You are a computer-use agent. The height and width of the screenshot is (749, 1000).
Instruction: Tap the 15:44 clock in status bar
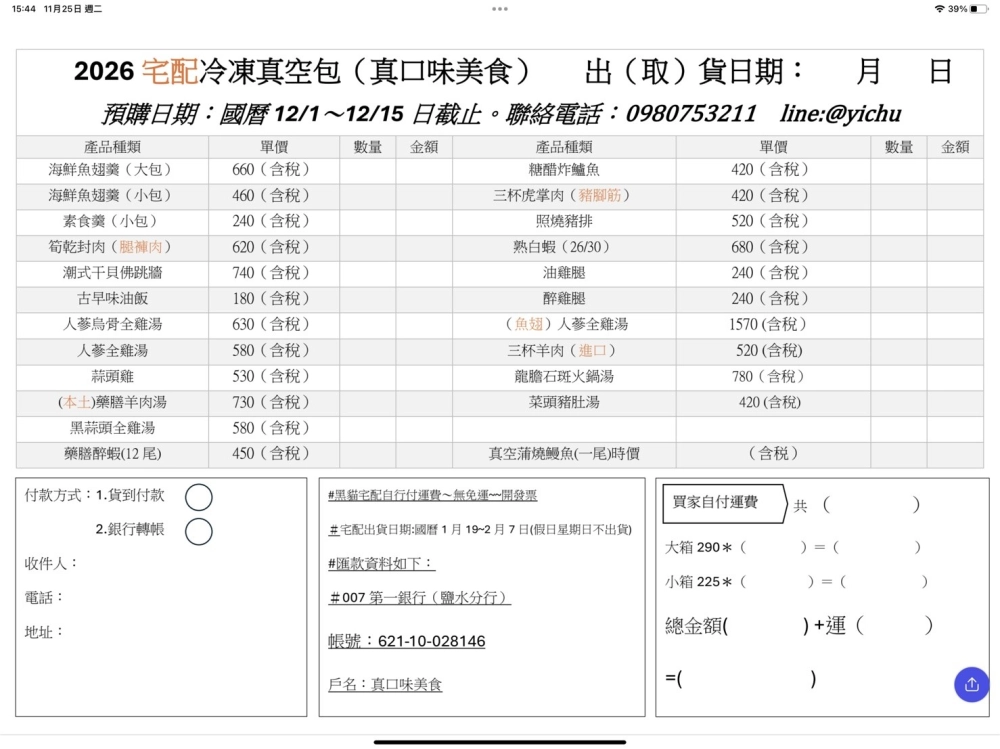pyautogui.click(x=24, y=8)
